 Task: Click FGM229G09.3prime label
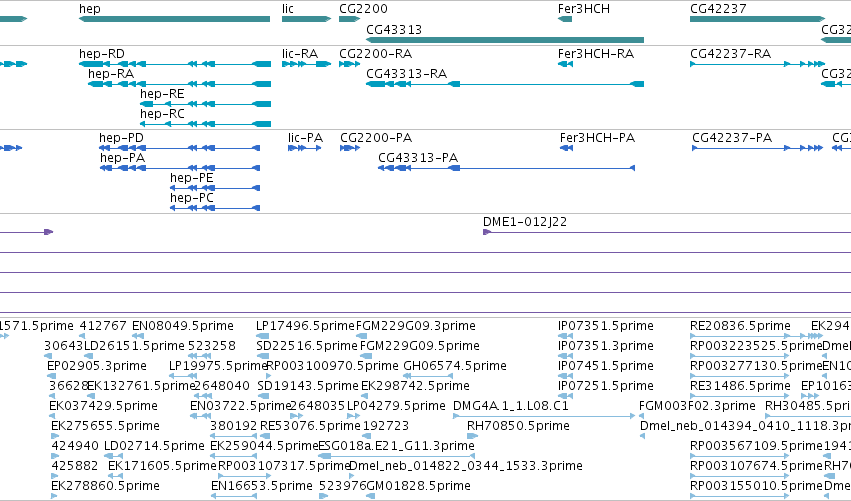(416, 326)
